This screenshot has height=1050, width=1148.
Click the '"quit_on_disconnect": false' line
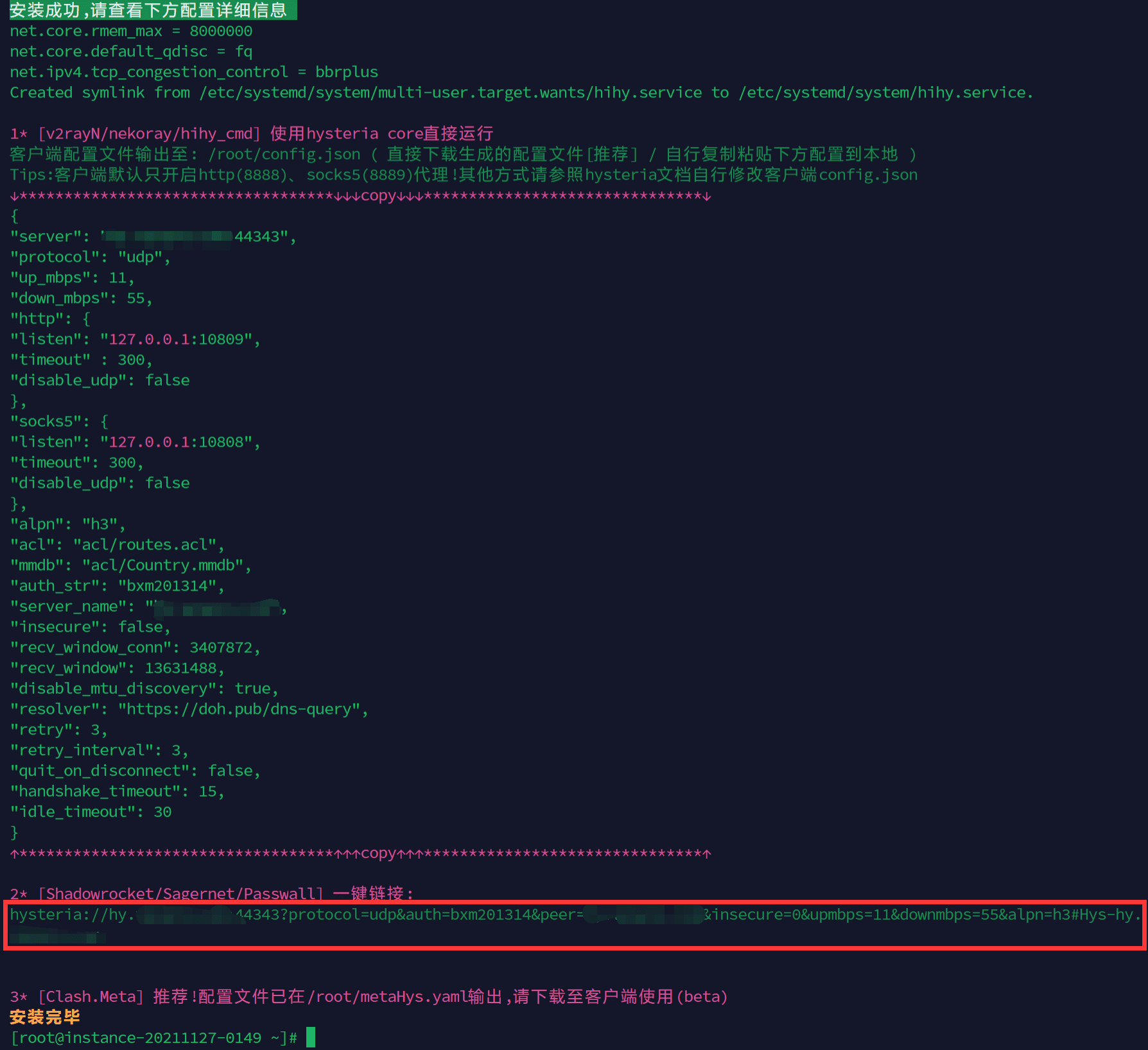135,770
